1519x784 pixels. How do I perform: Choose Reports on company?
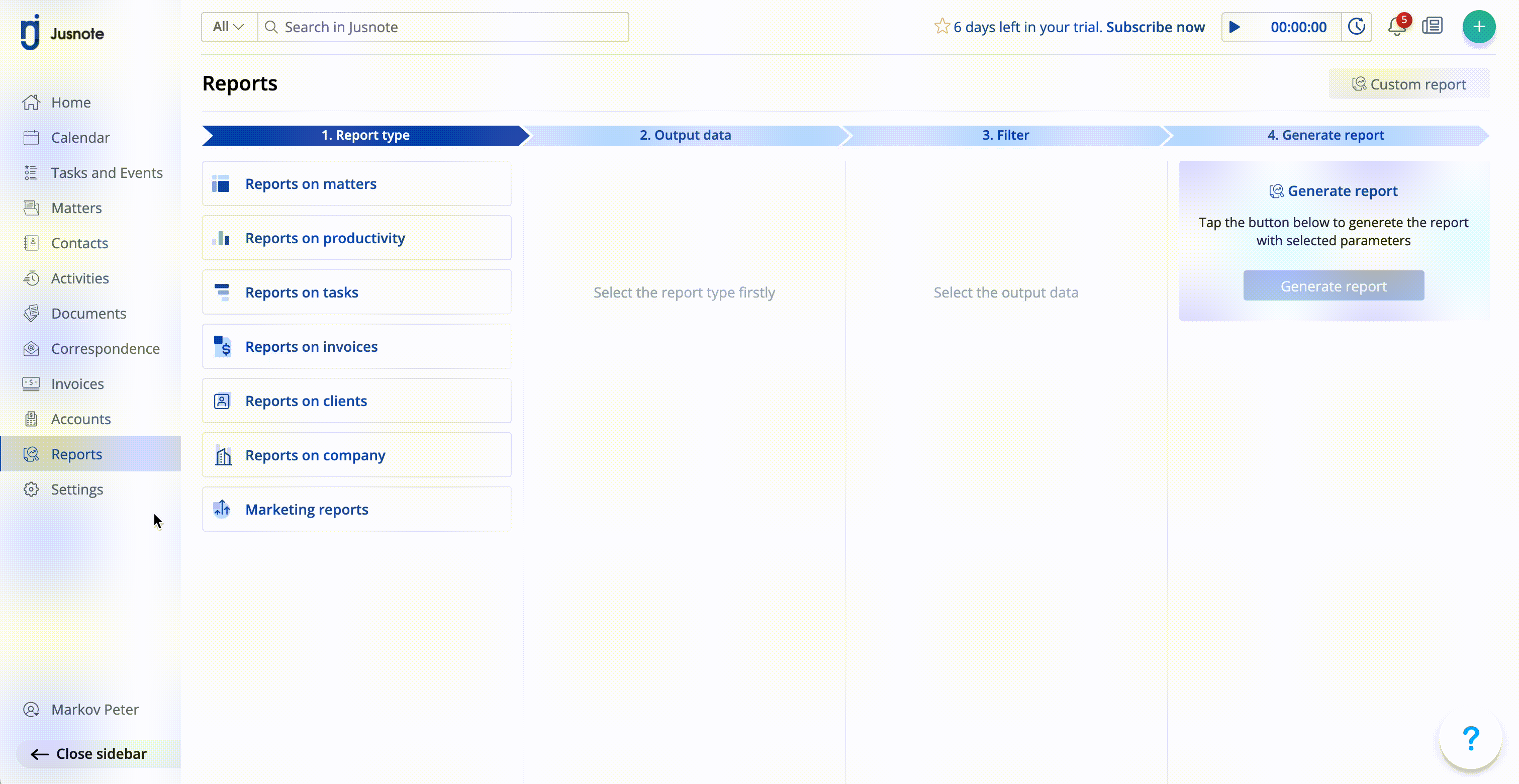357,455
